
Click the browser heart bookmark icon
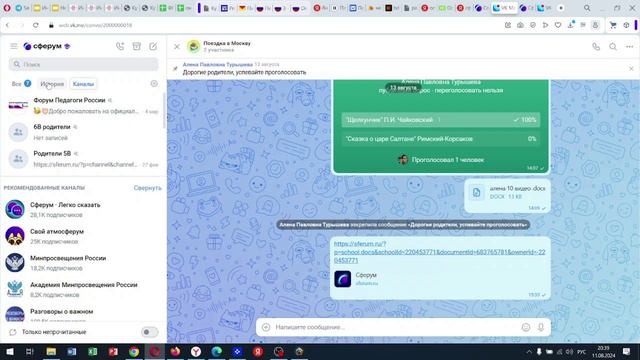pos(558,25)
